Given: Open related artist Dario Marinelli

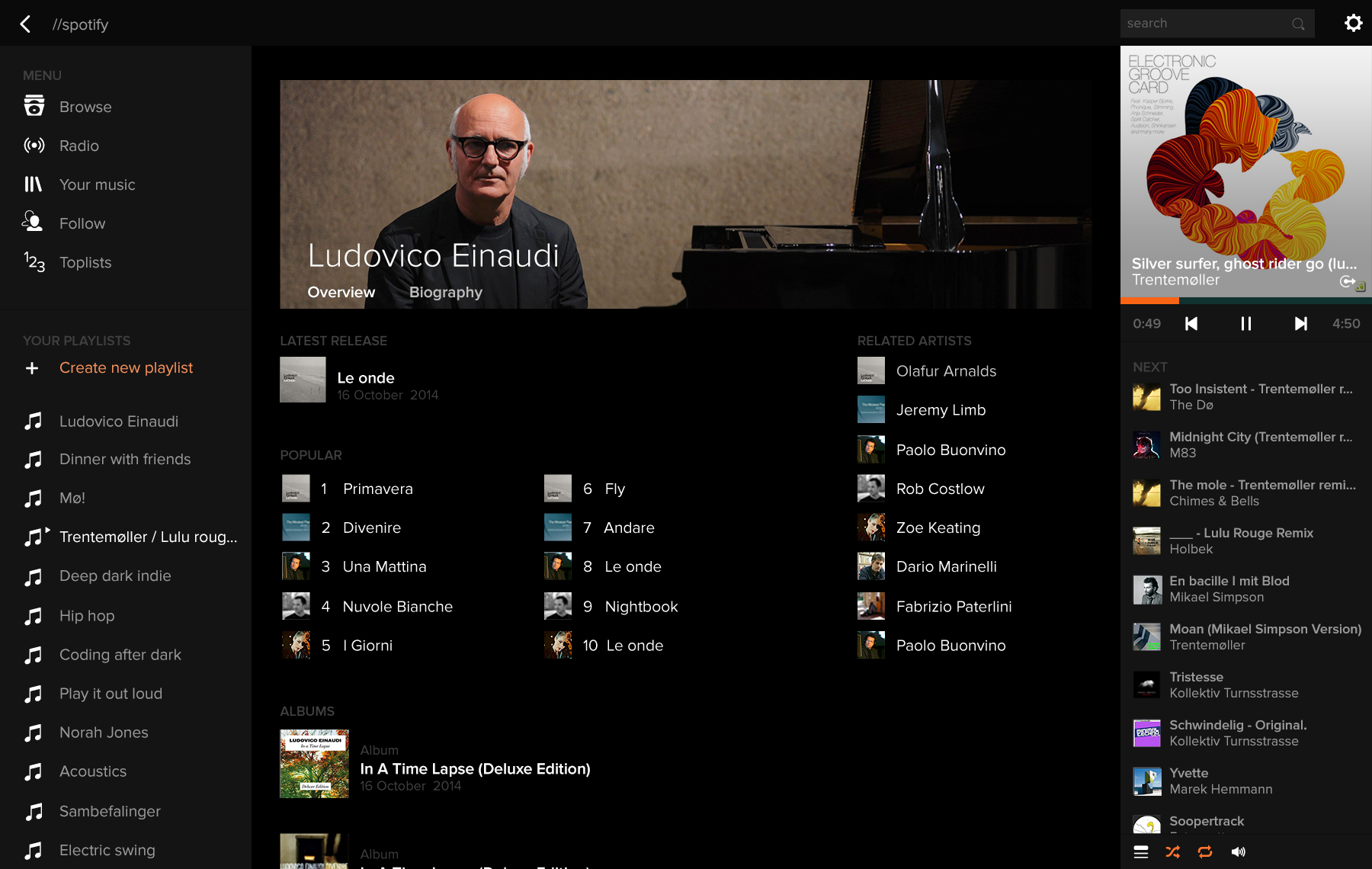Looking at the screenshot, I should tap(946, 566).
